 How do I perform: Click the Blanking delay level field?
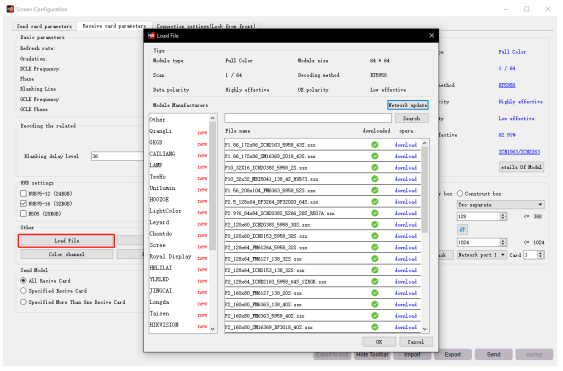pos(117,156)
